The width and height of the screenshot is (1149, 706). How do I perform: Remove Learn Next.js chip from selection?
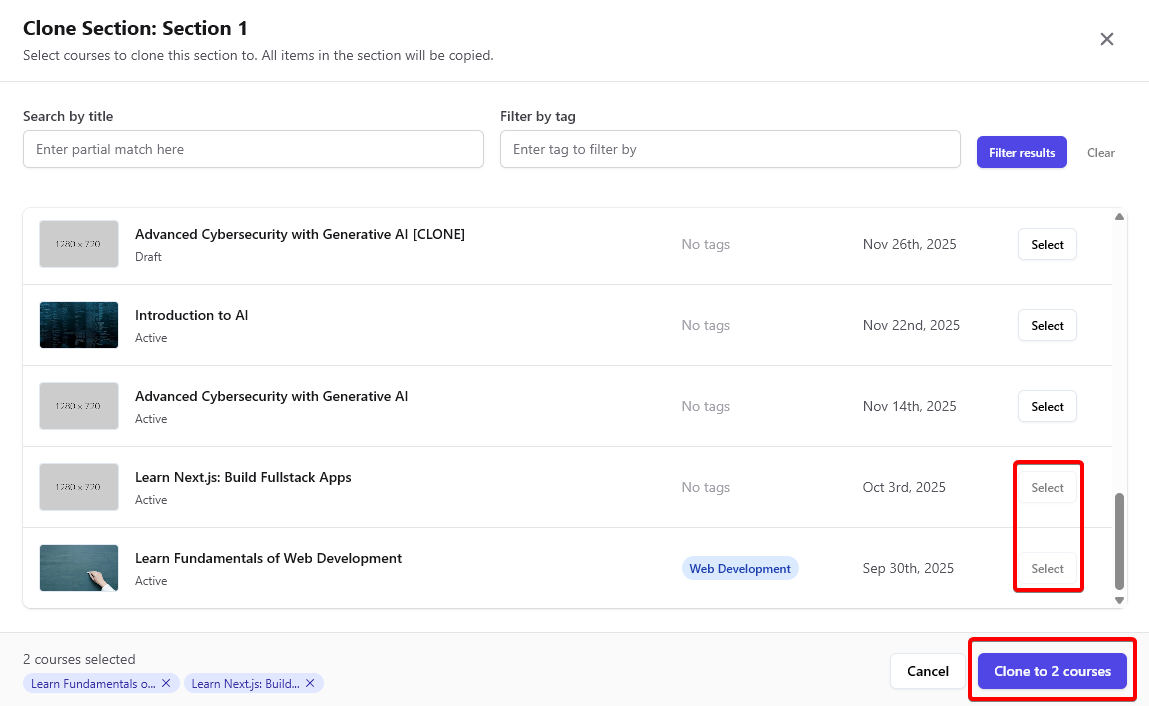pos(310,683)
